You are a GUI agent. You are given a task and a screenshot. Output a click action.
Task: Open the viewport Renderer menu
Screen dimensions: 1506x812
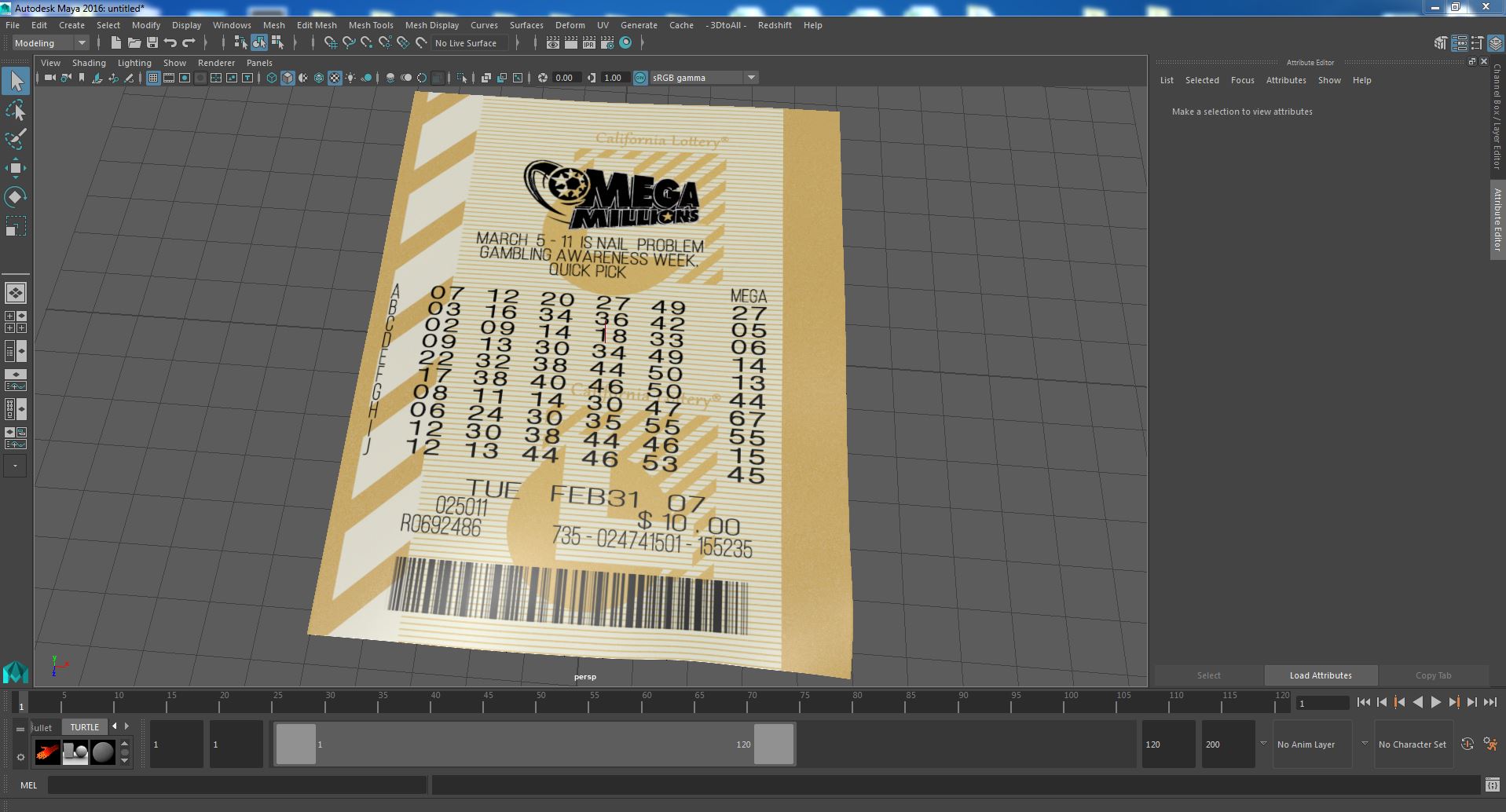pos(216,63)
